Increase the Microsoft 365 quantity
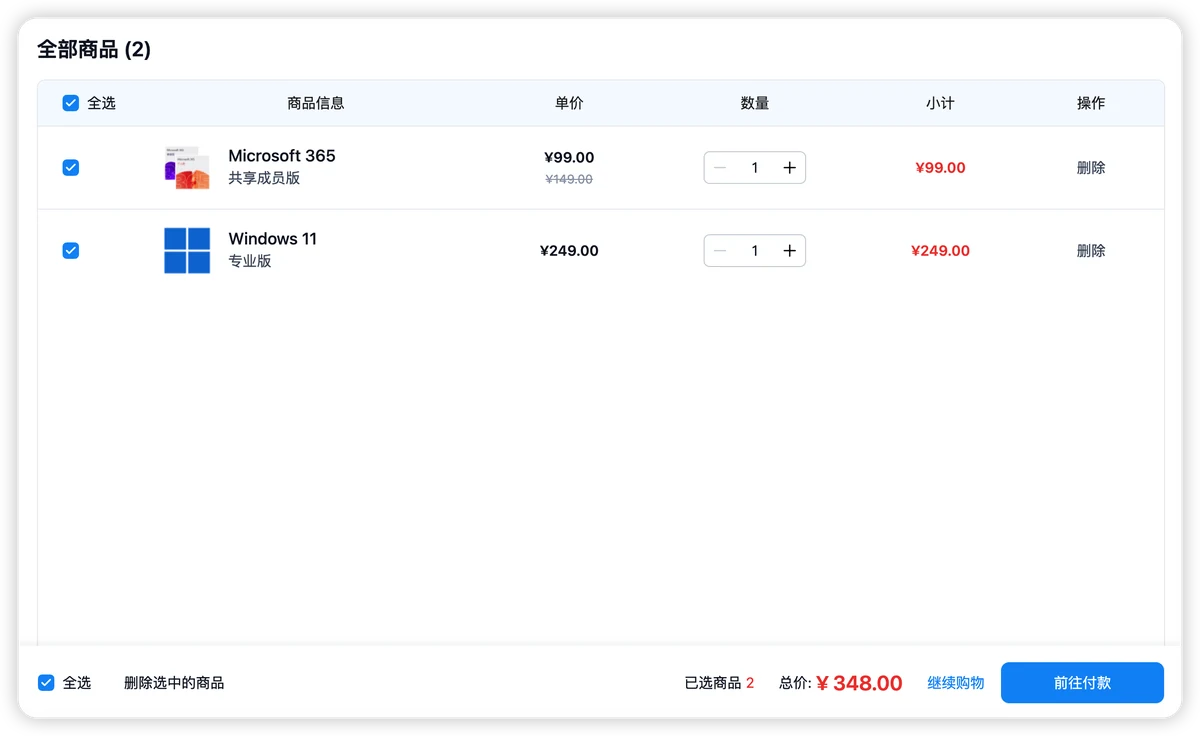 789,168
